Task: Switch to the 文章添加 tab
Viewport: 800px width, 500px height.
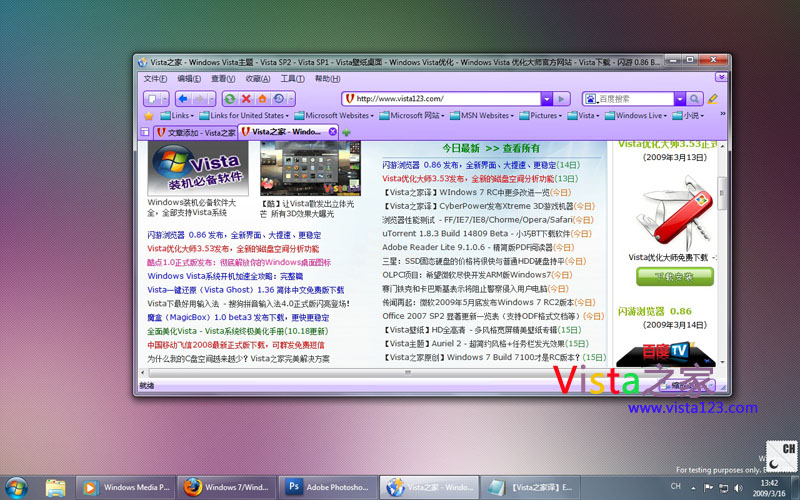Action: coord(196,132)
